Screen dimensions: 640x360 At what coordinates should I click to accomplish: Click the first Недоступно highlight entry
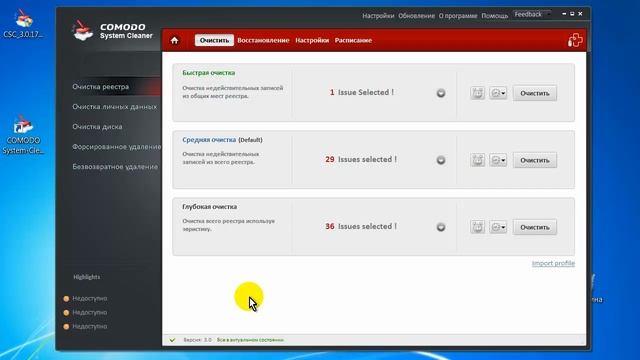[x=86, y=298]
